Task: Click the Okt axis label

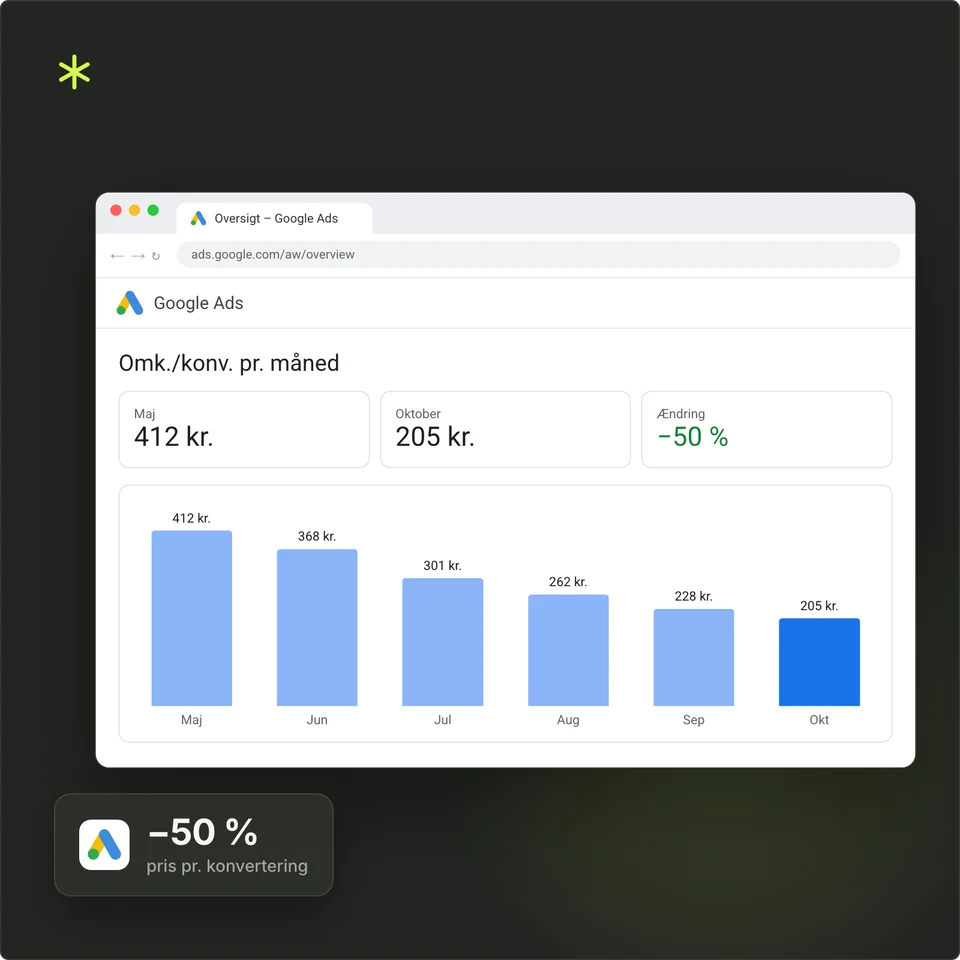Action: point(819,720)
